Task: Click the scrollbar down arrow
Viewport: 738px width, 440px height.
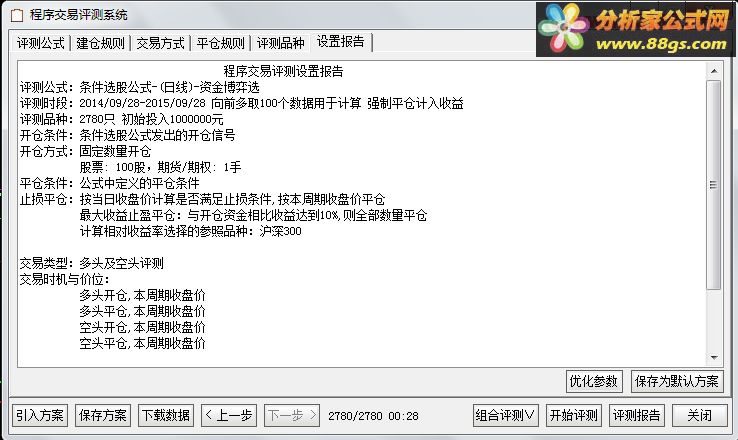Action: pyautogui.click(x=714, y=358)
